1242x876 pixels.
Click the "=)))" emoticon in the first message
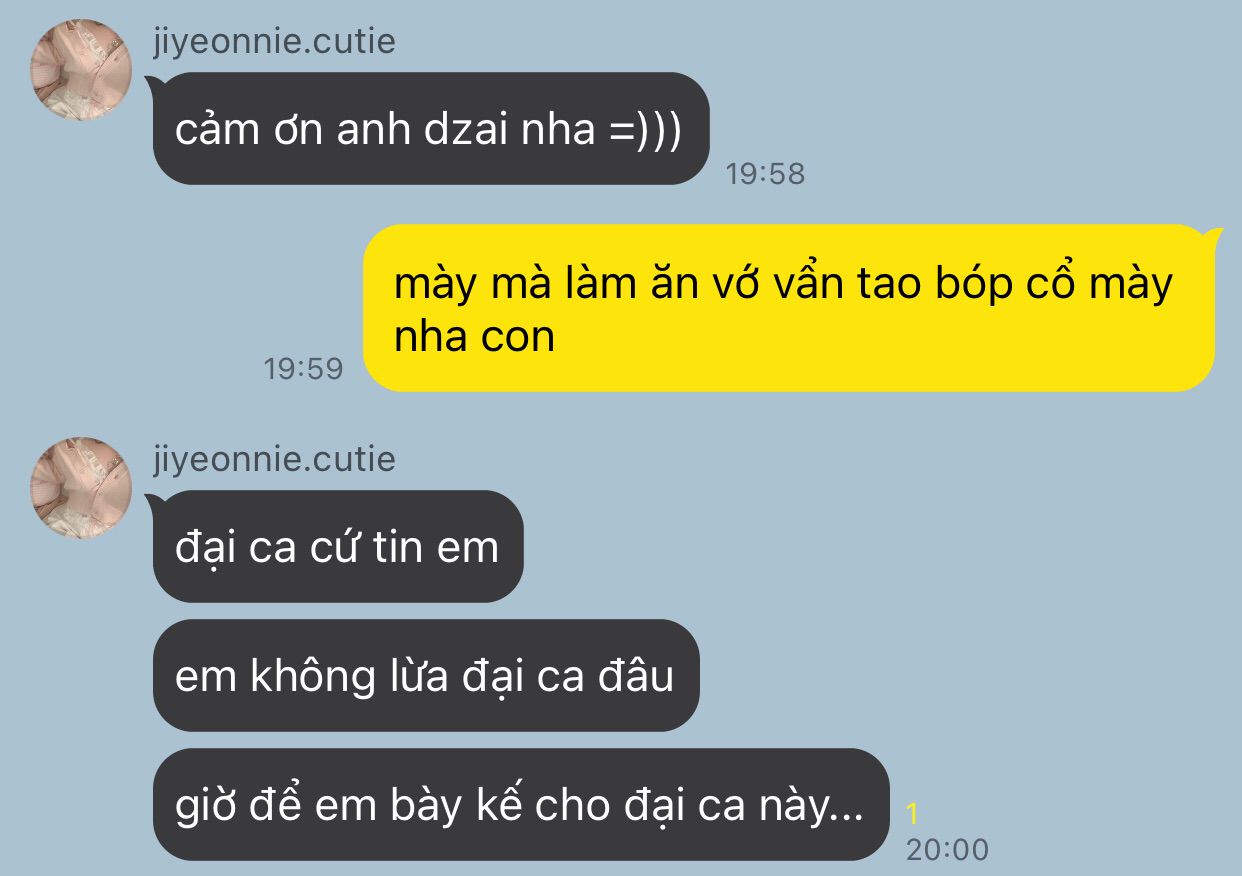coord(645,129)
